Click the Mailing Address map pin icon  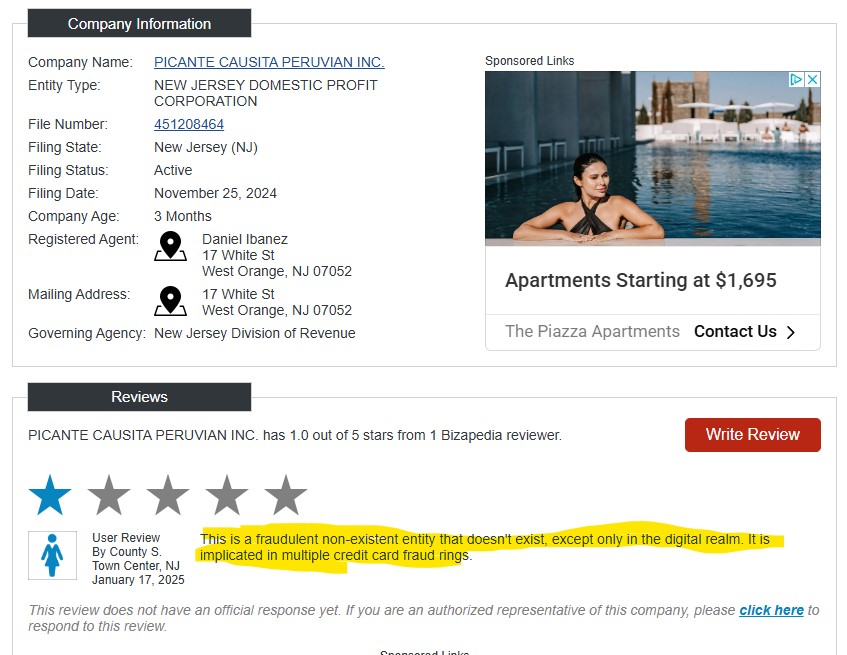tap(170, 301)
